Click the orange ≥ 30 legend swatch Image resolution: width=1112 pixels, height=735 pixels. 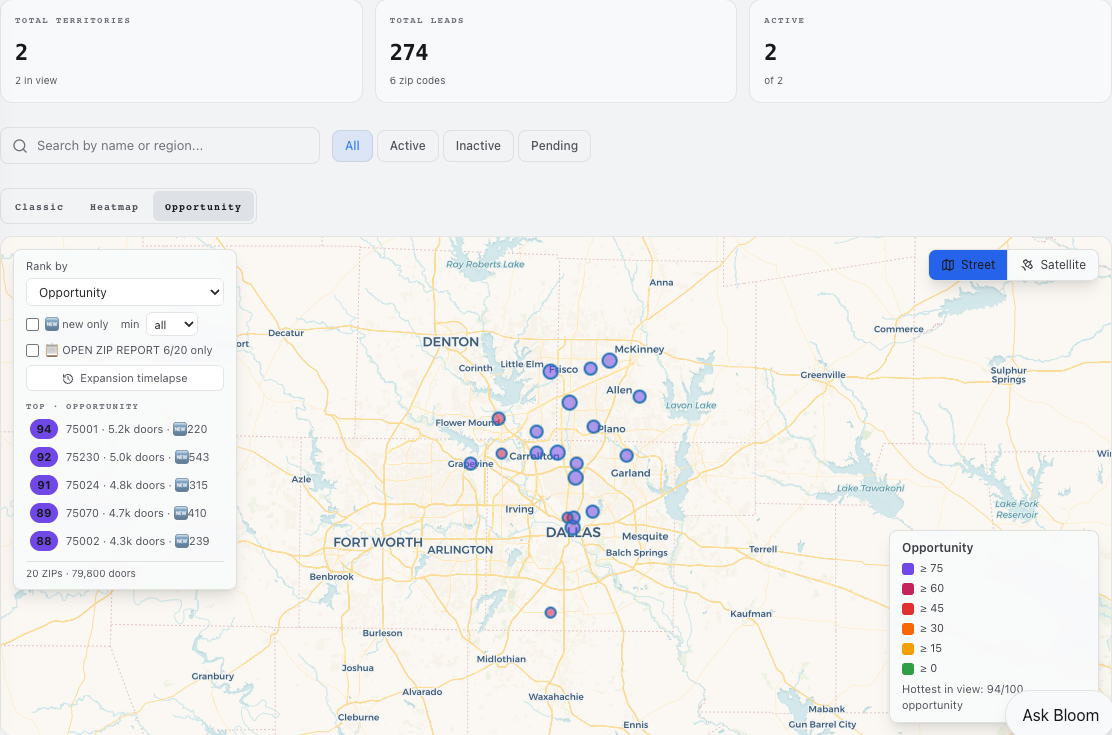tap(908, 629)
